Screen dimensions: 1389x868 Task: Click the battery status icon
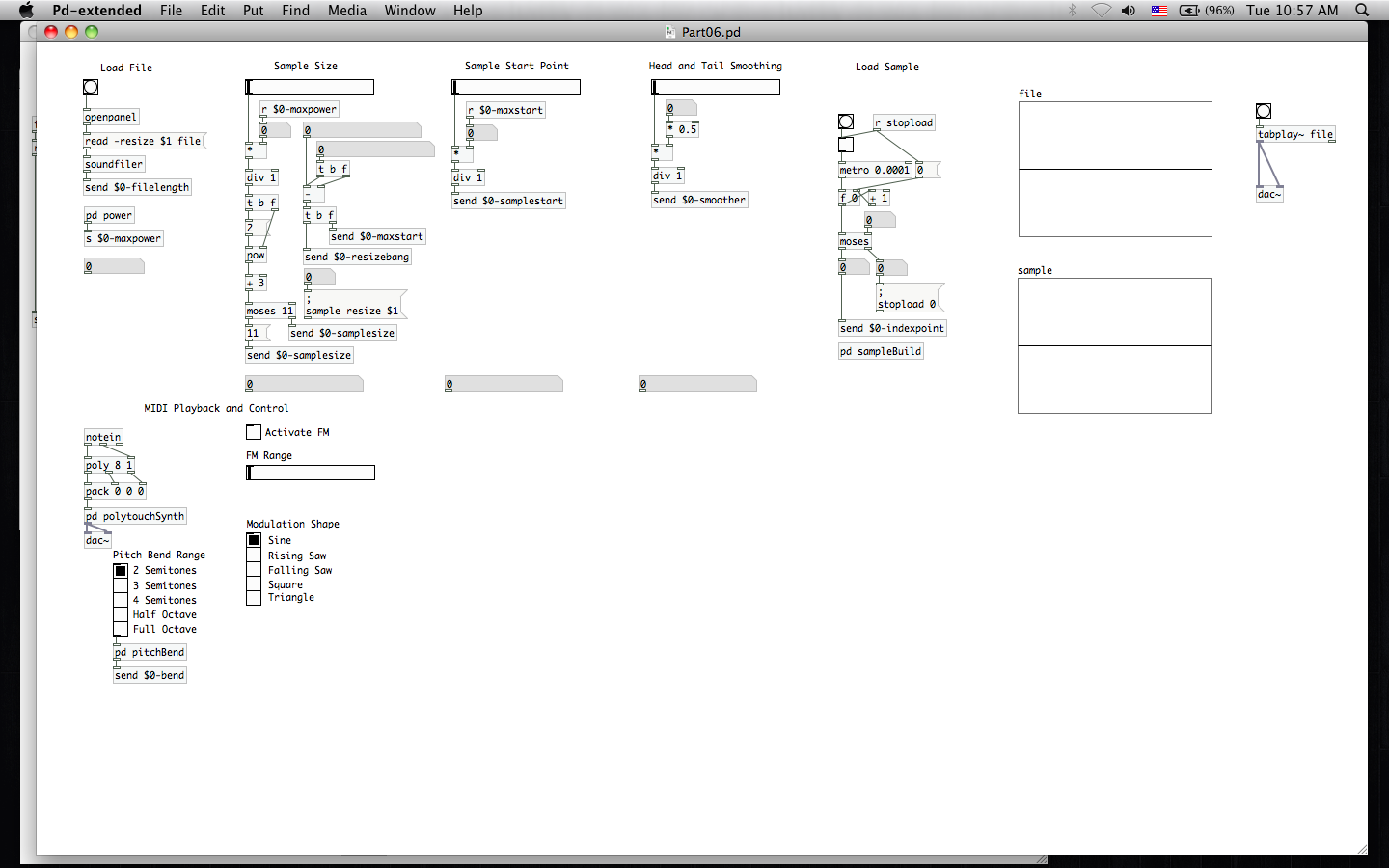coord(1189,11)
